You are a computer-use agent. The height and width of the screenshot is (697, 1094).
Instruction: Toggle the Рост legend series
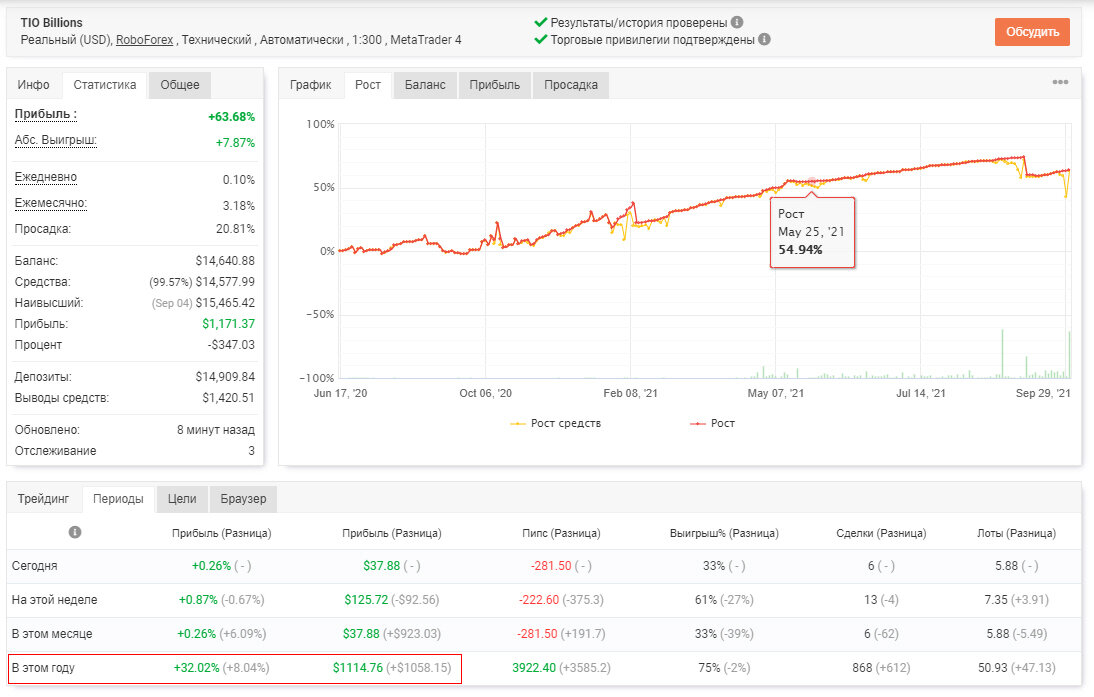click(x=712, y=424)
